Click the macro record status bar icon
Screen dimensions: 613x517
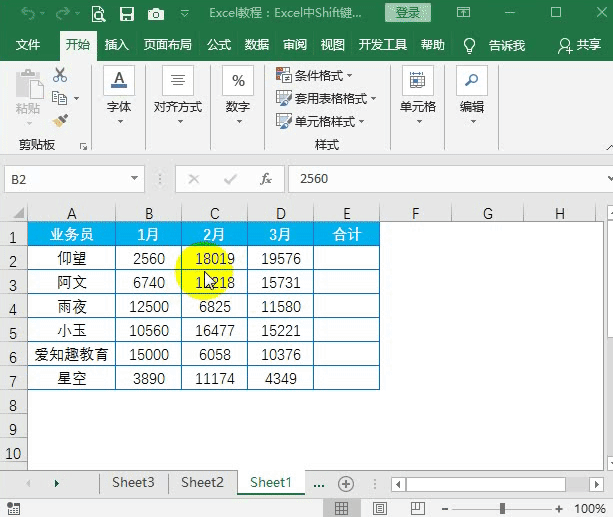coord(13,509)
